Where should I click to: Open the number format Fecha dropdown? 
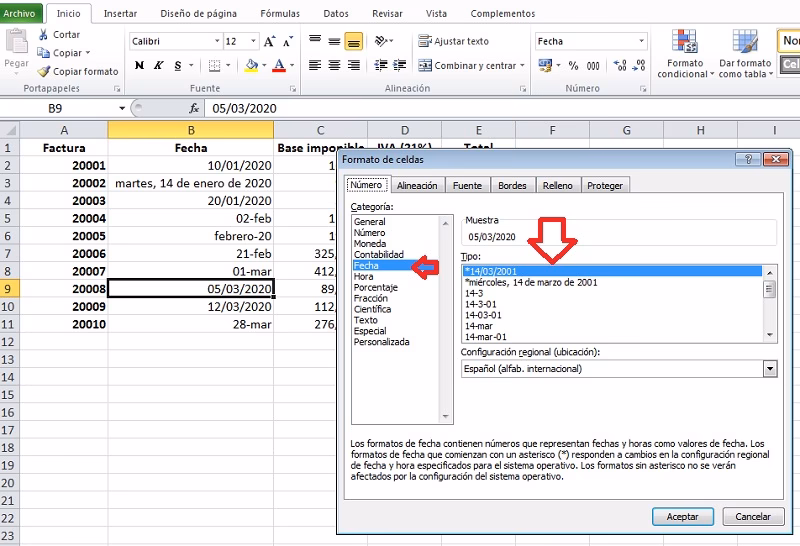[x=641, y=41]
